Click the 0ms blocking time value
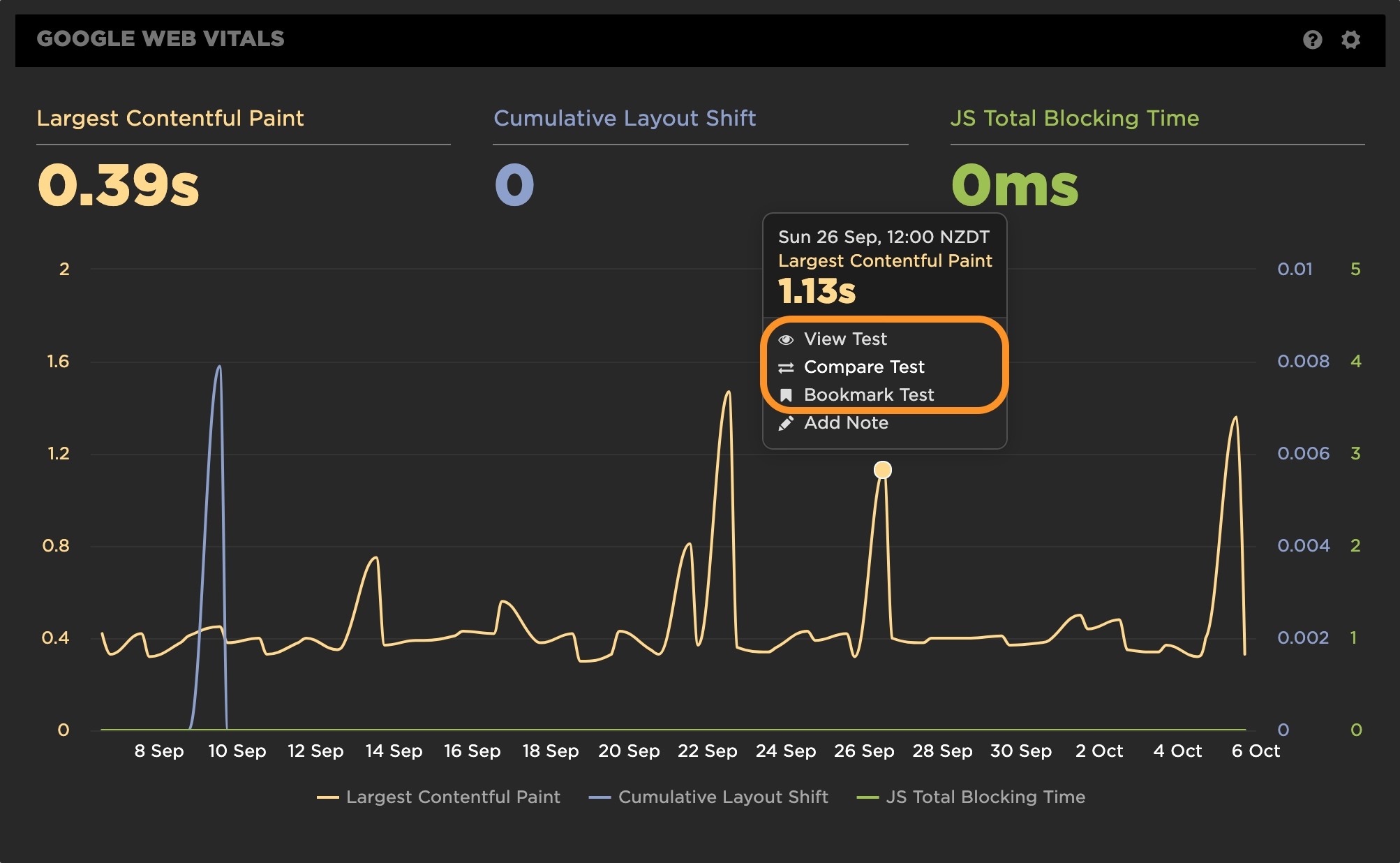Screen dimensions: 1400x863 (x=1015, y=186)
